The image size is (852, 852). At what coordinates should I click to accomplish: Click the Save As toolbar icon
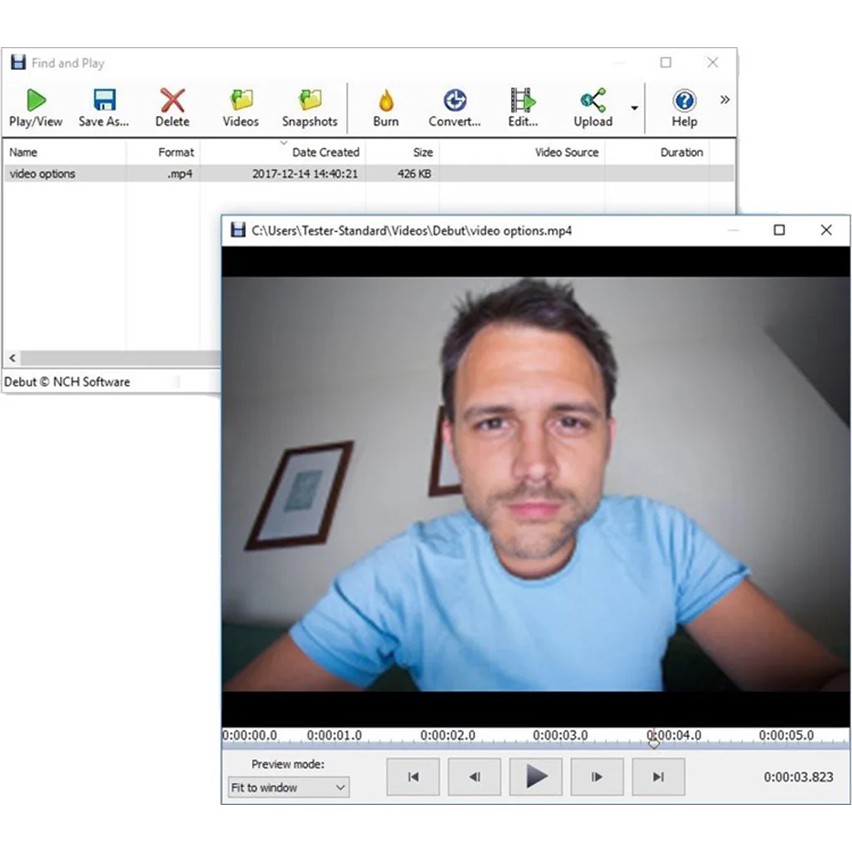click(104, 107)
